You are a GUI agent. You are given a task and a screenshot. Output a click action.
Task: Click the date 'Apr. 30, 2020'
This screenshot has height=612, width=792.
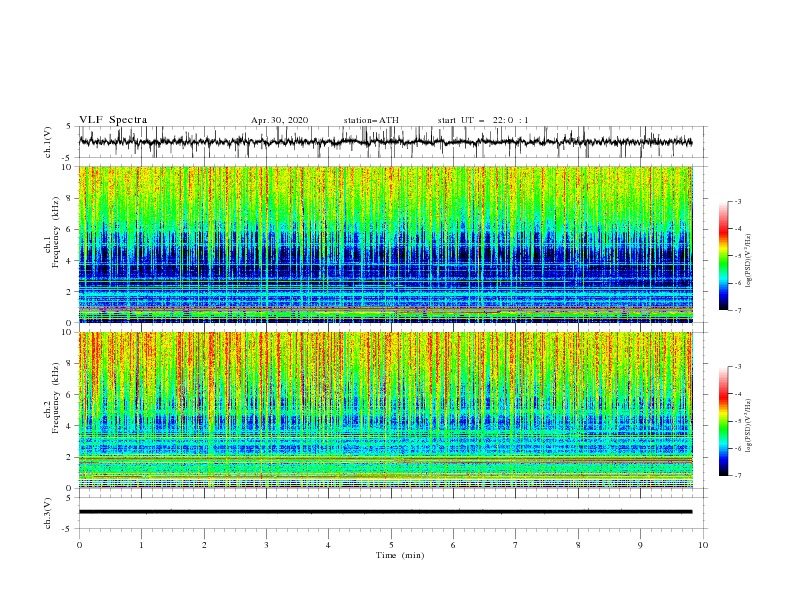pyautogui.click(x=279, y=120)
